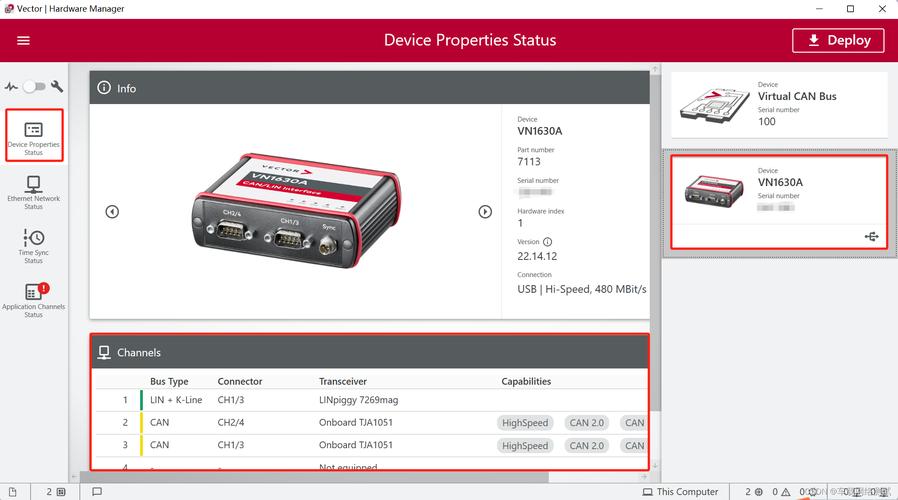Show previous device image with left arrow
898x500 pixels.
click(112, 211)
